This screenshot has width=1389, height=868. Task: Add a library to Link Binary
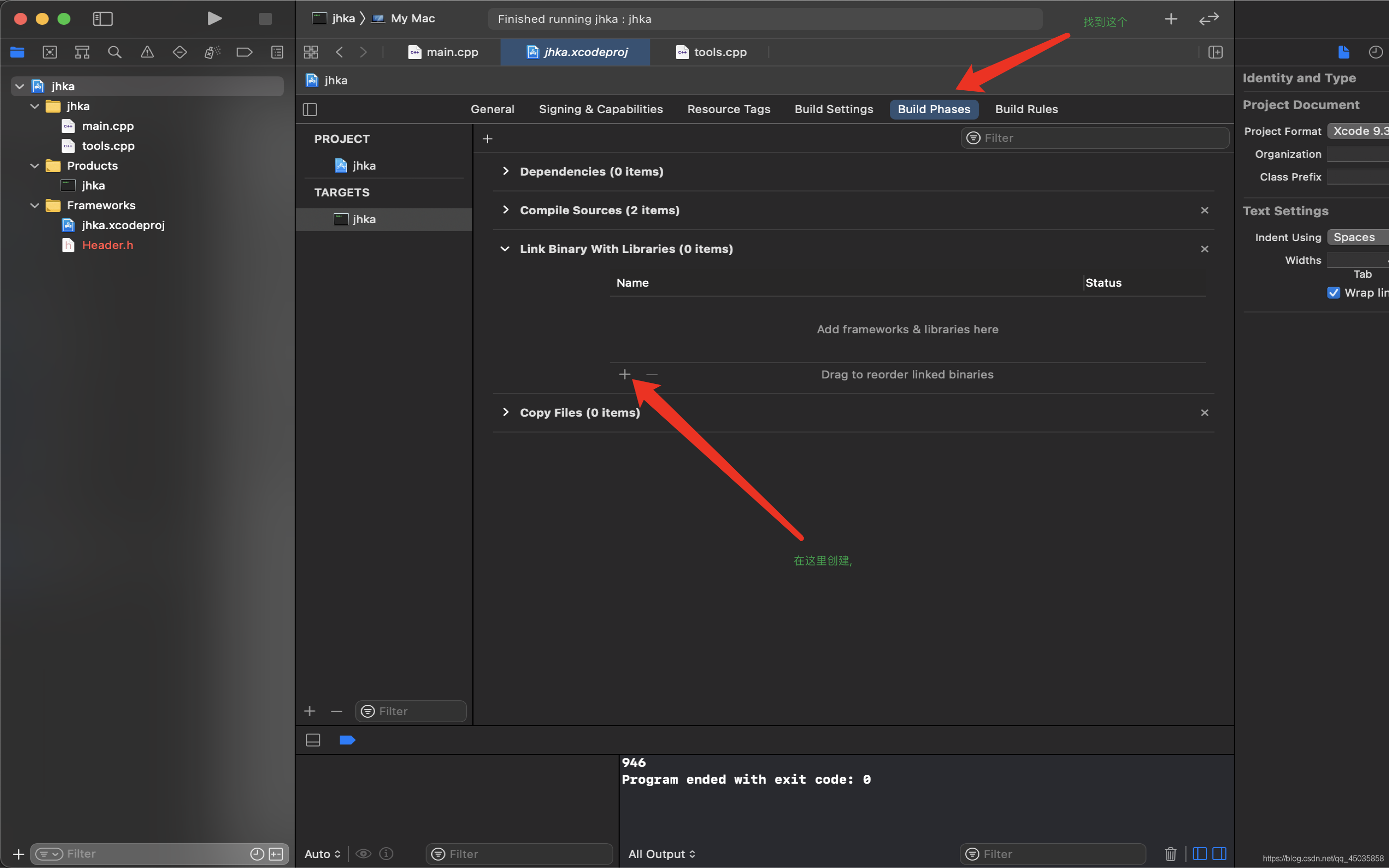pyautogui.click(x=625, y=374)
